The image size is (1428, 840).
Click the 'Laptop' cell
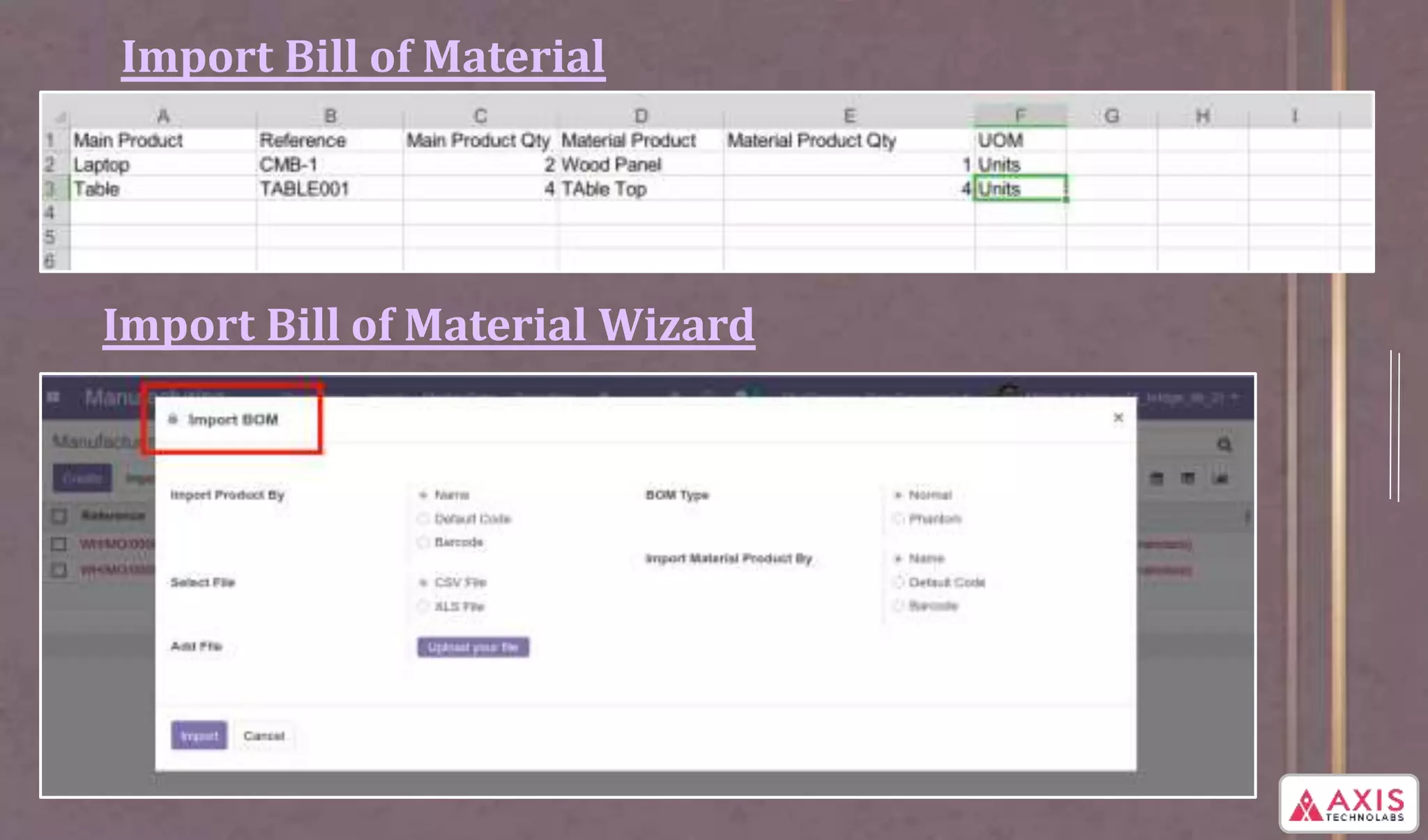pyautogui.click(x=162, y=165)
